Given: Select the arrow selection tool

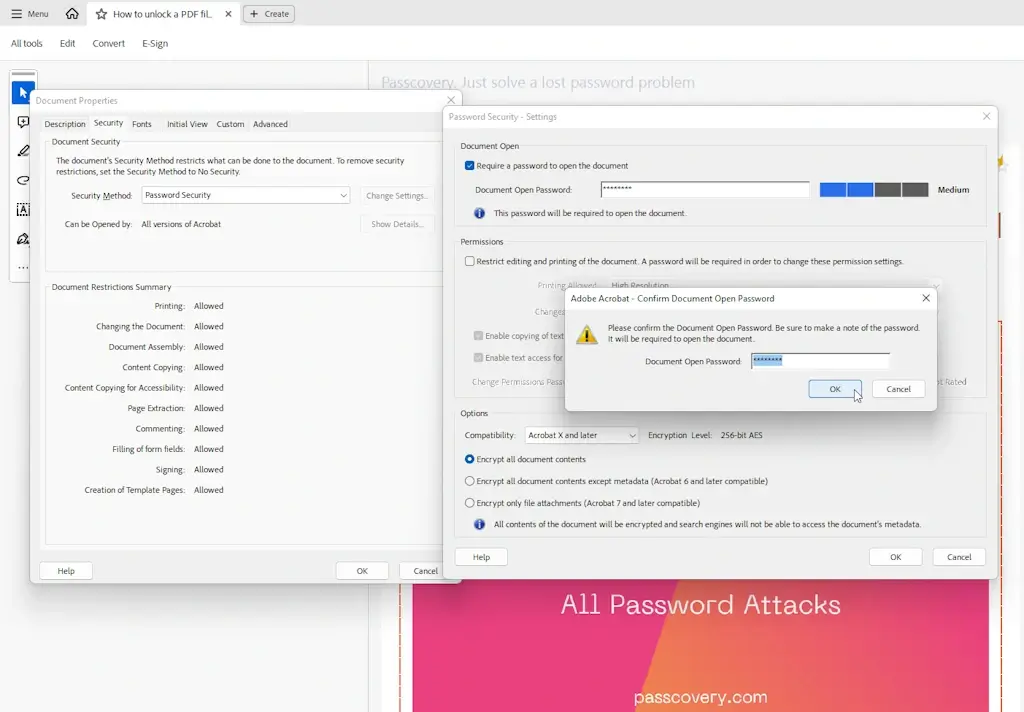Looking at the screenshot, I should click(x=23, y=93).
